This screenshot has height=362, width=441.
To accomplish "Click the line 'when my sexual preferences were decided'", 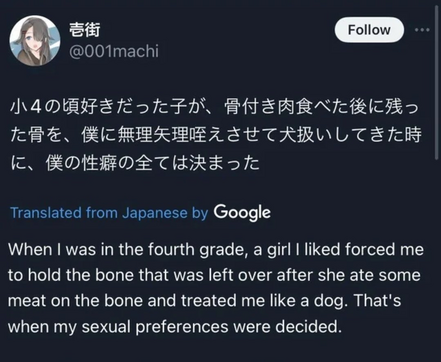I will pyautogui.click(x=175, y=327).
